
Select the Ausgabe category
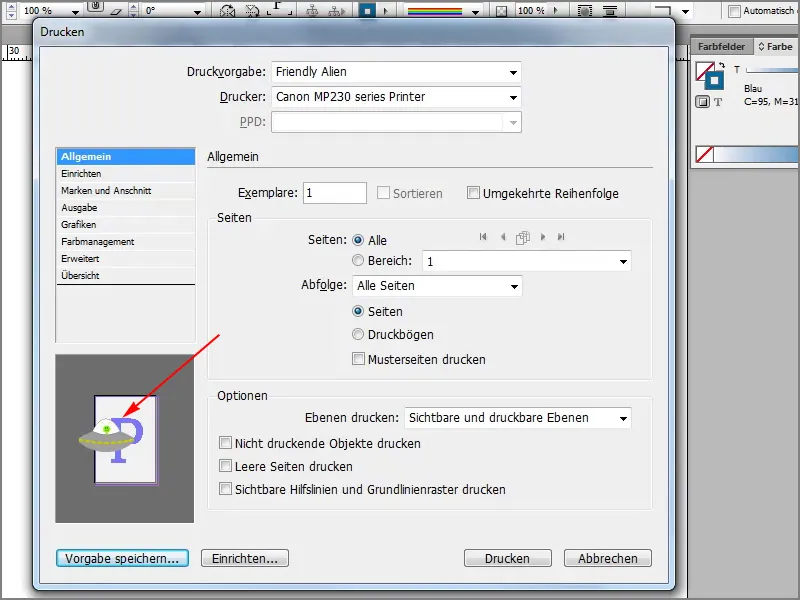point(126,208)
